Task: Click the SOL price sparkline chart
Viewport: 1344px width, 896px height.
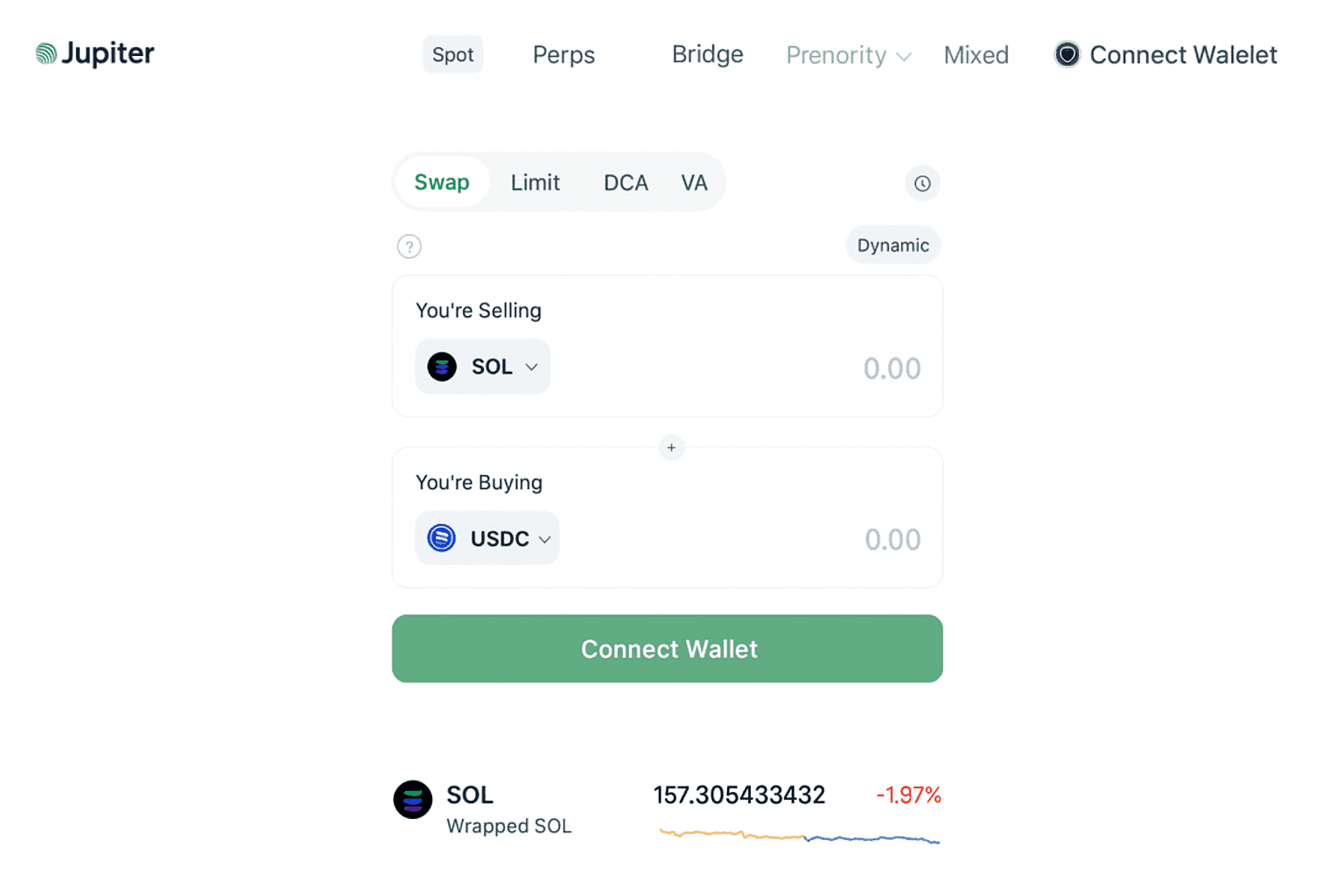Action: [799, 836]
